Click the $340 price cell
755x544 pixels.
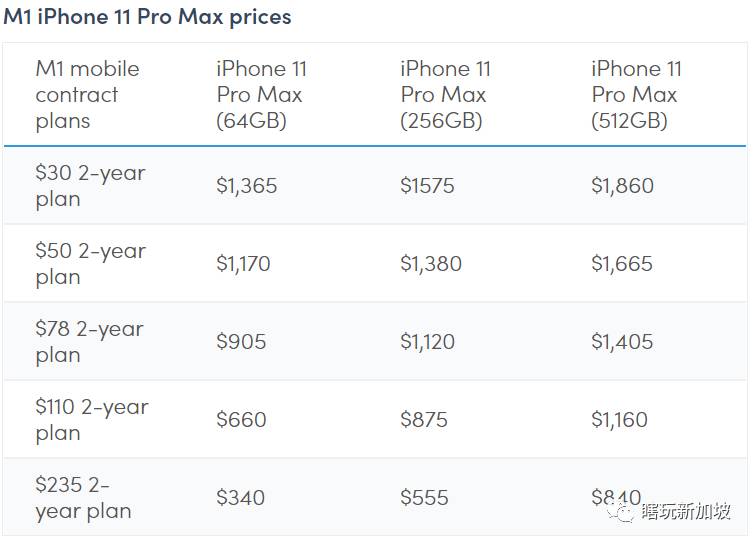pos(240,498)
